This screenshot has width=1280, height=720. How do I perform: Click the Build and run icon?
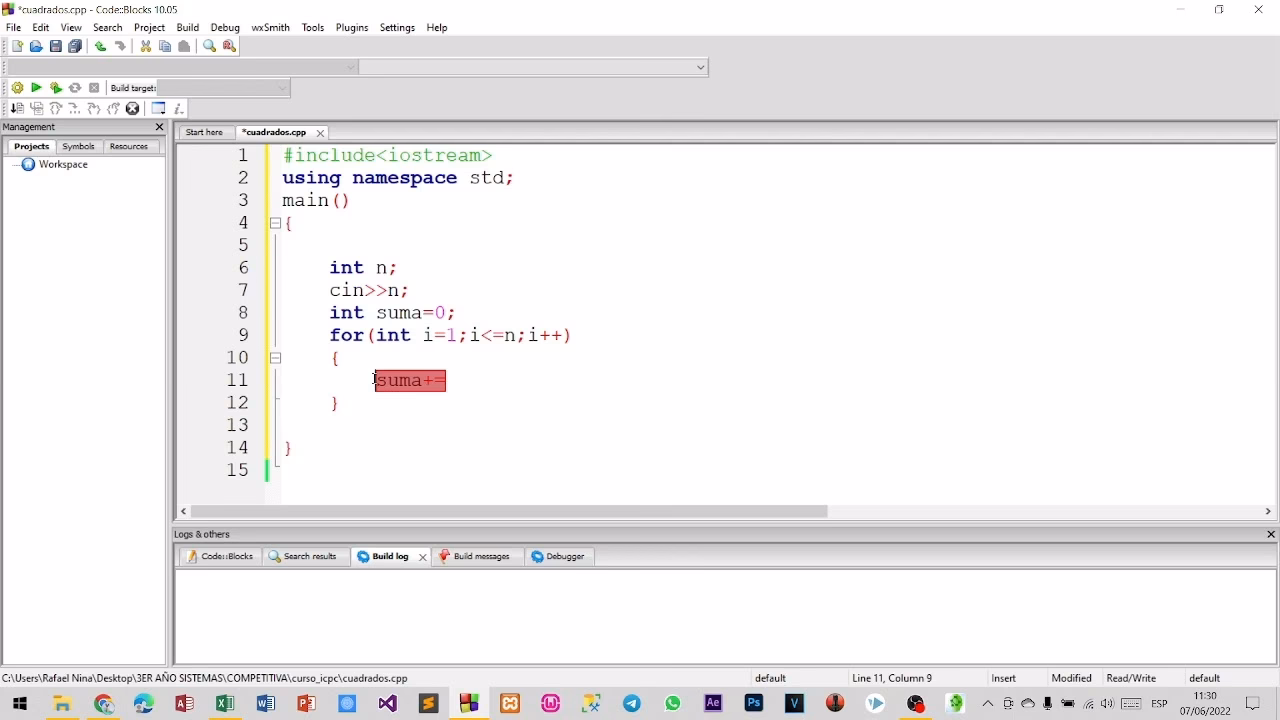56,88
